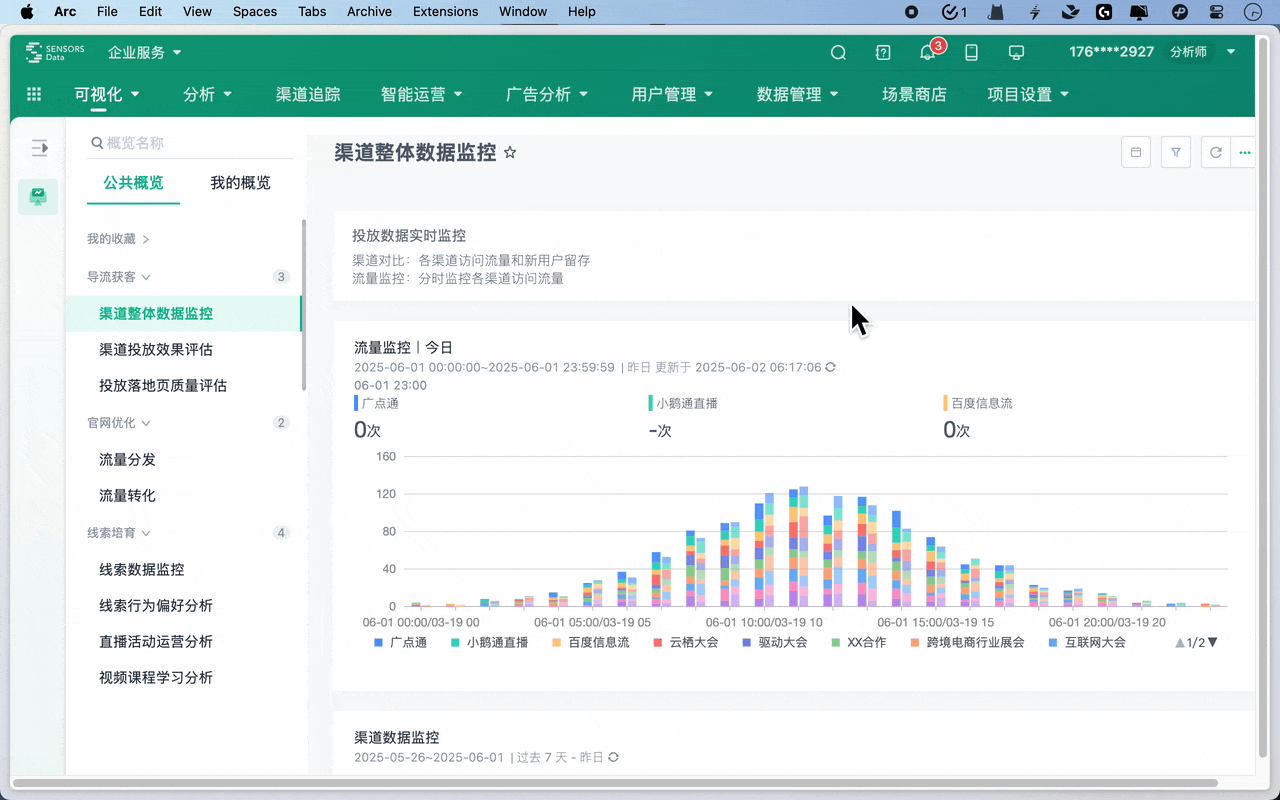The width and height of the screenshot is (1280, 800).
Task: Open the green ellipsis more-options icon
Action: tap(1244, 152)
